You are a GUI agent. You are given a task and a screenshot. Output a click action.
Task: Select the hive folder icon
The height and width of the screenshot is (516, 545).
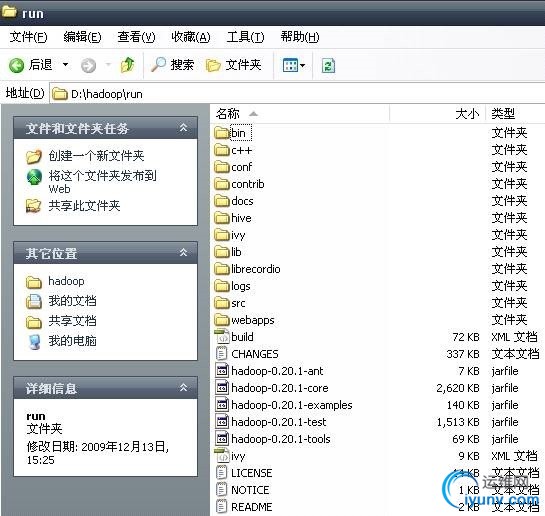tap(222, 218)
